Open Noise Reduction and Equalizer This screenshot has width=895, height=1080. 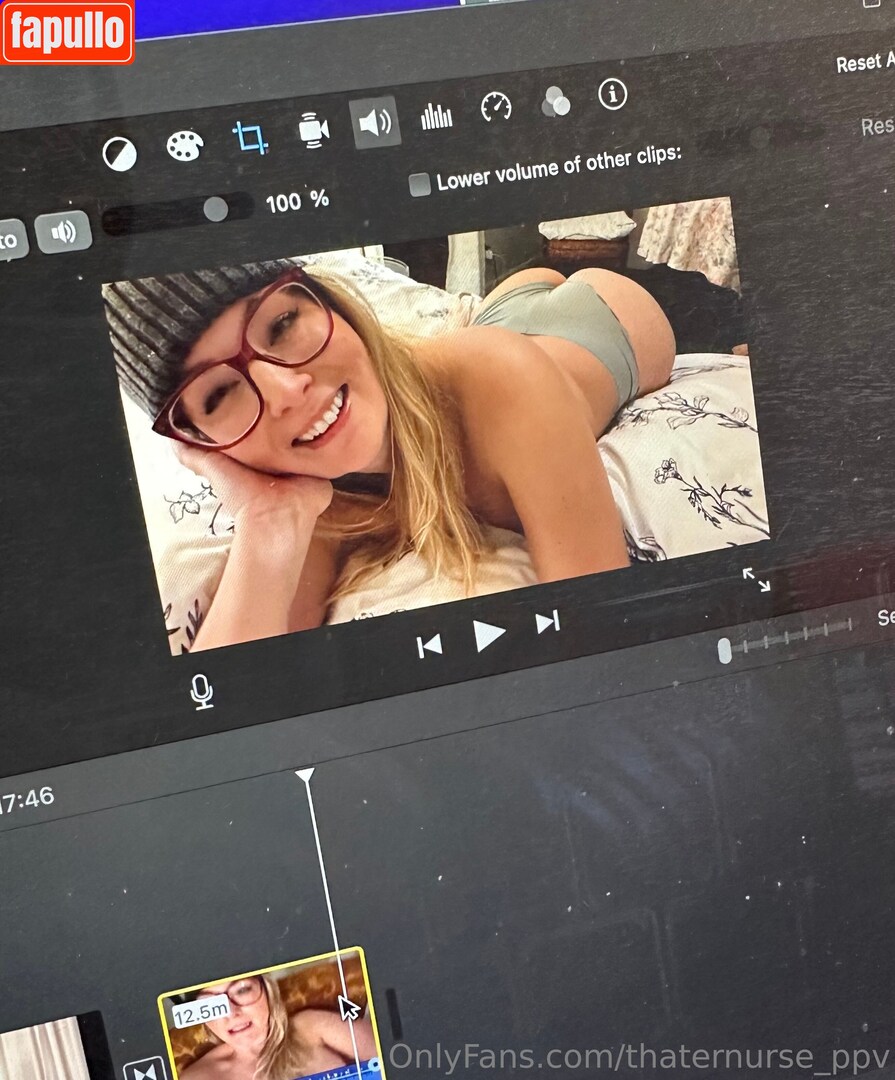[436, 117]
